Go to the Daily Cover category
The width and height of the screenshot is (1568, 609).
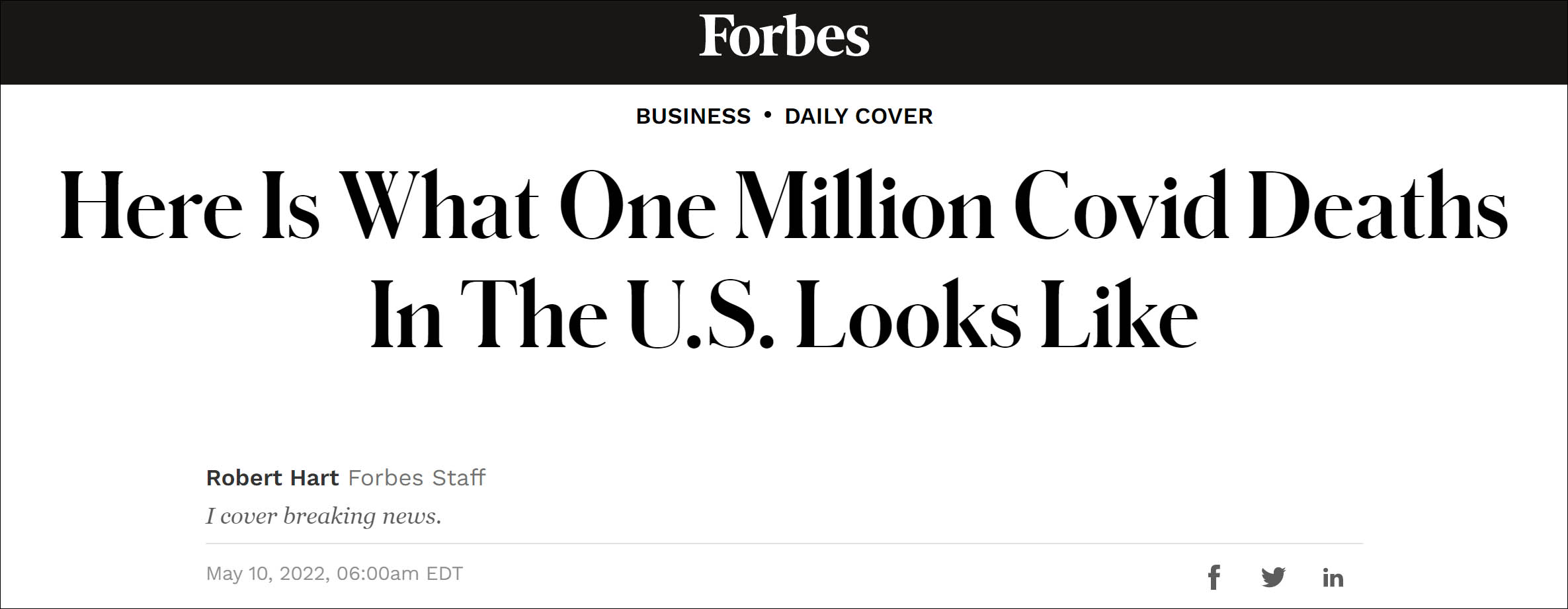click(x=858, y=116)
